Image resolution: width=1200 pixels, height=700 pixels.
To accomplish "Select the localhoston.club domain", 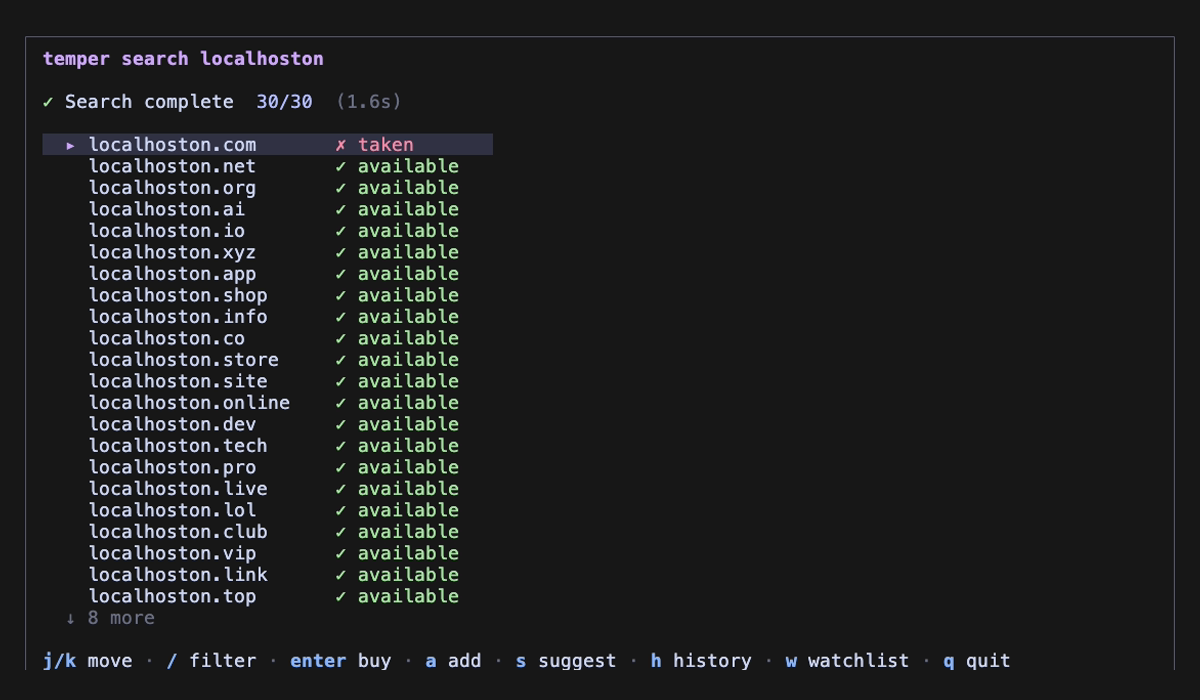I will point(178,532).
